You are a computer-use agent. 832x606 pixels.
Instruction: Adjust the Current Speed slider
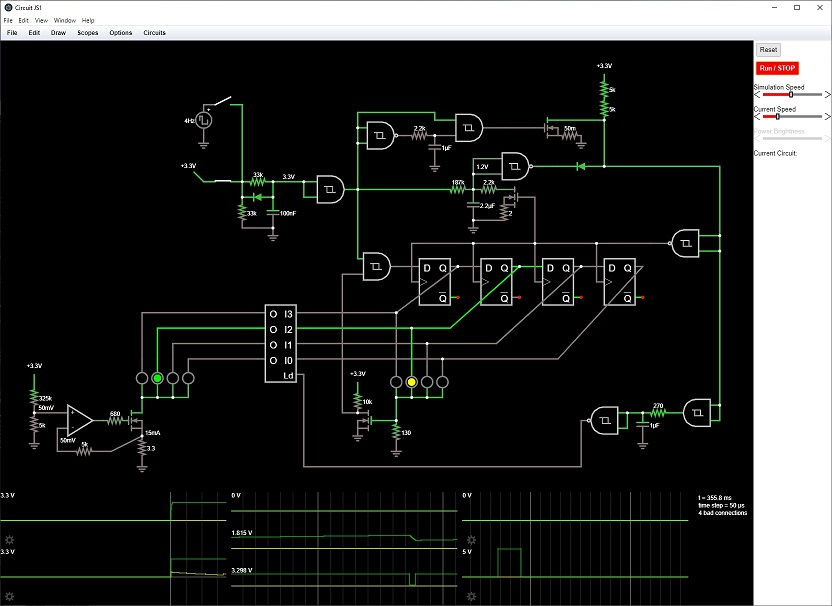point(791,117)
